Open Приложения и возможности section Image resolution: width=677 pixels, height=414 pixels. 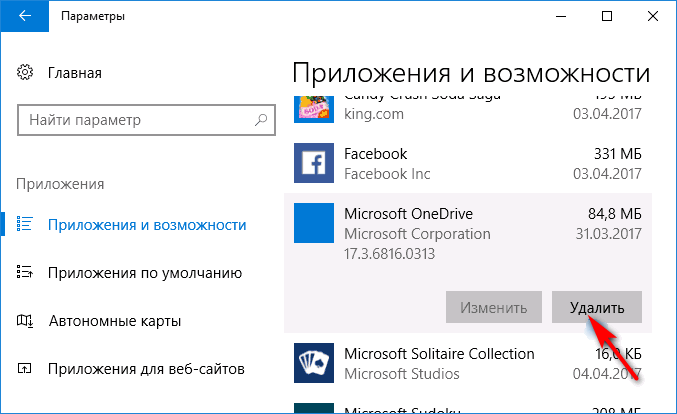click(147, 225)
